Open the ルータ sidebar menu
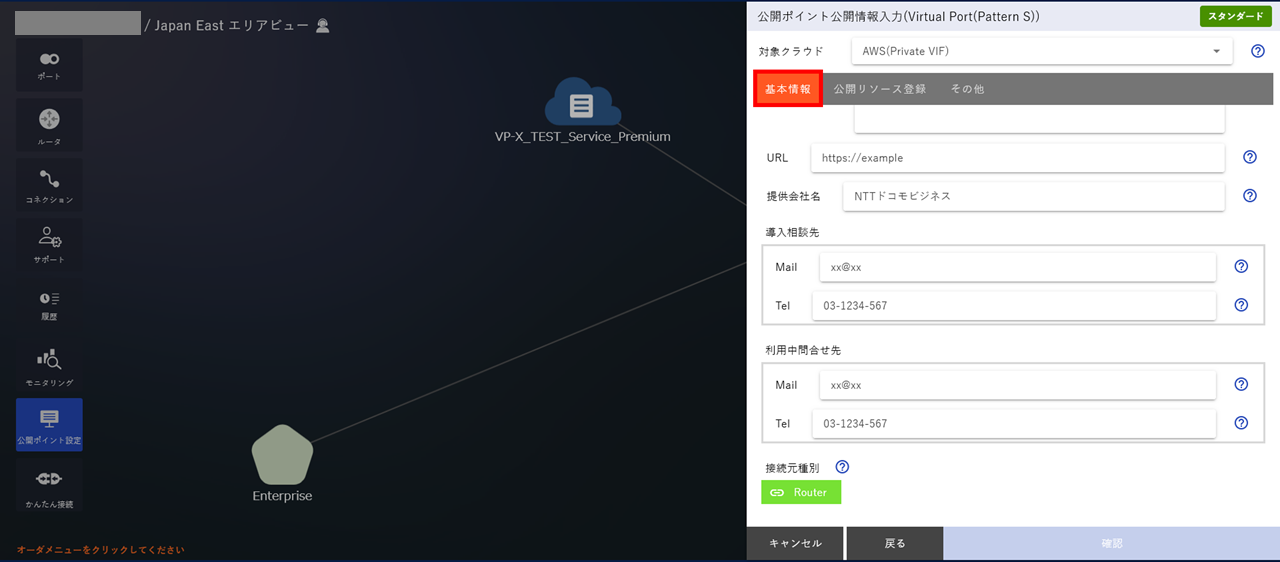Viewport: 1280px width, 562px height. (49, 125)
